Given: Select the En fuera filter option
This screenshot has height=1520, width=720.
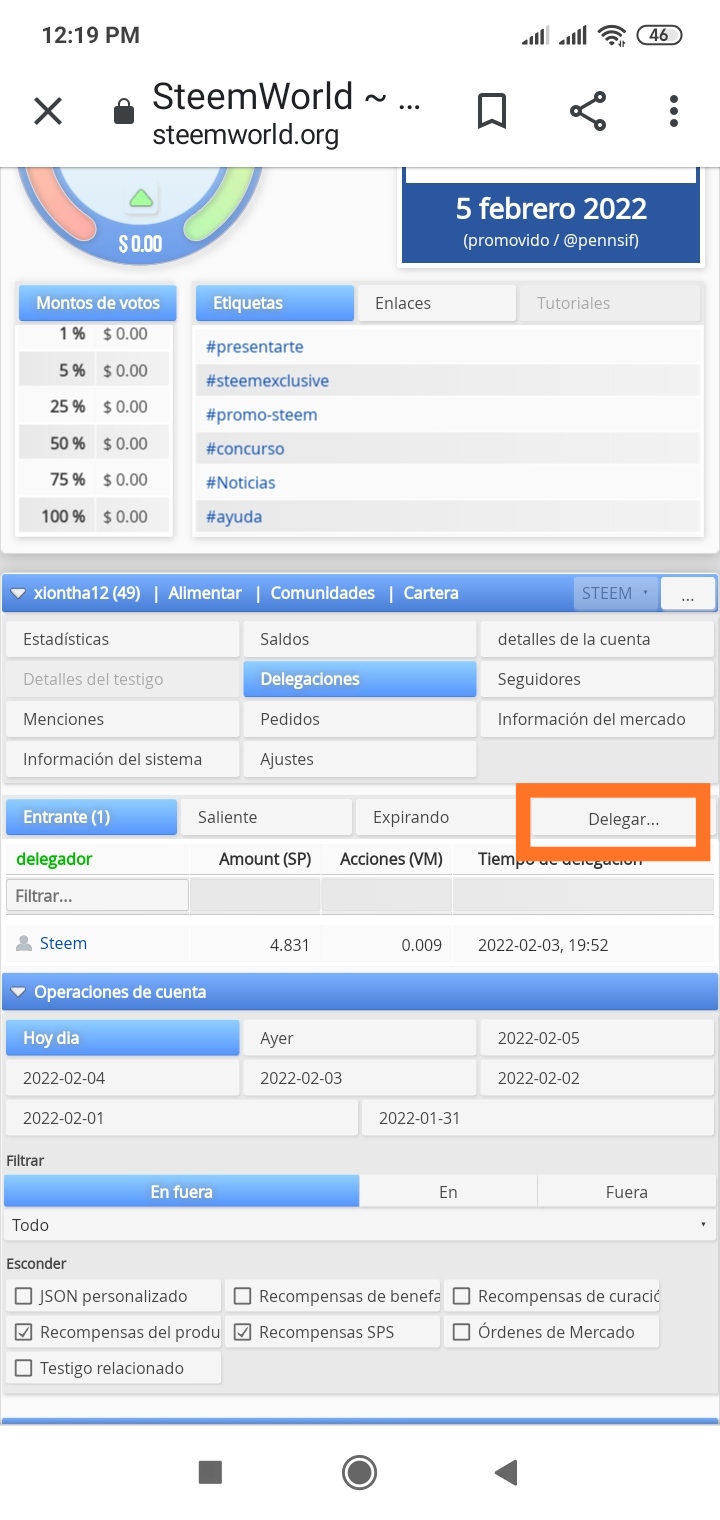Looking at the screenshot, I should click(181, 1191).
